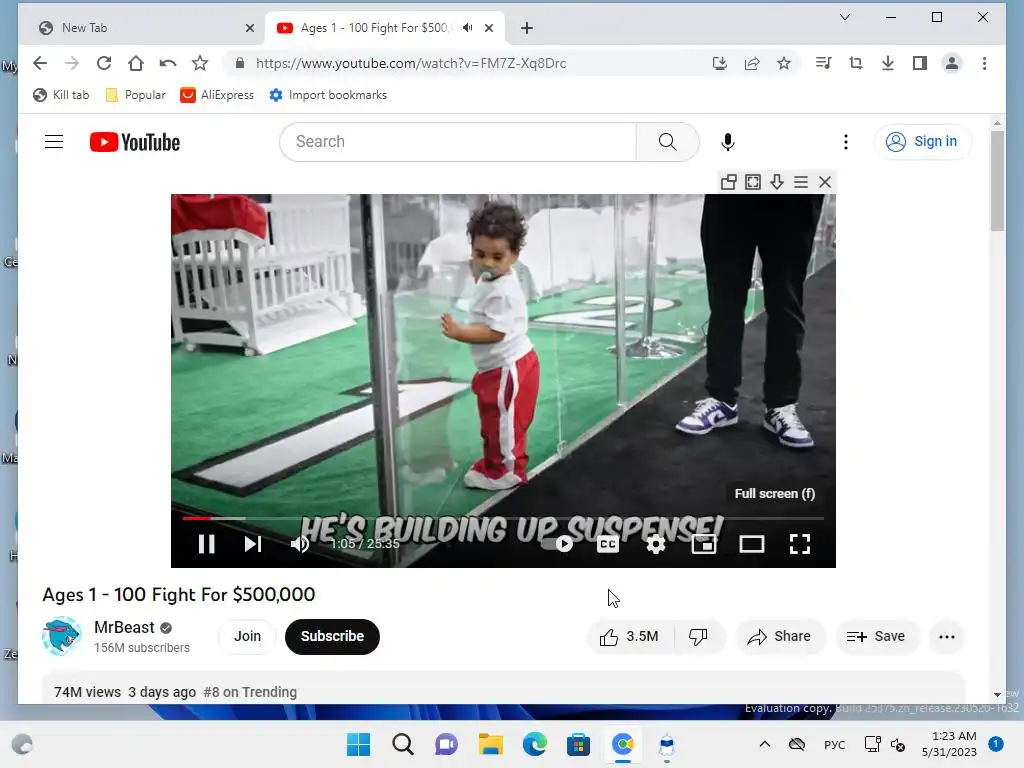Close the New Tab tab
The image size is (1024, 768).
[249, 28]
